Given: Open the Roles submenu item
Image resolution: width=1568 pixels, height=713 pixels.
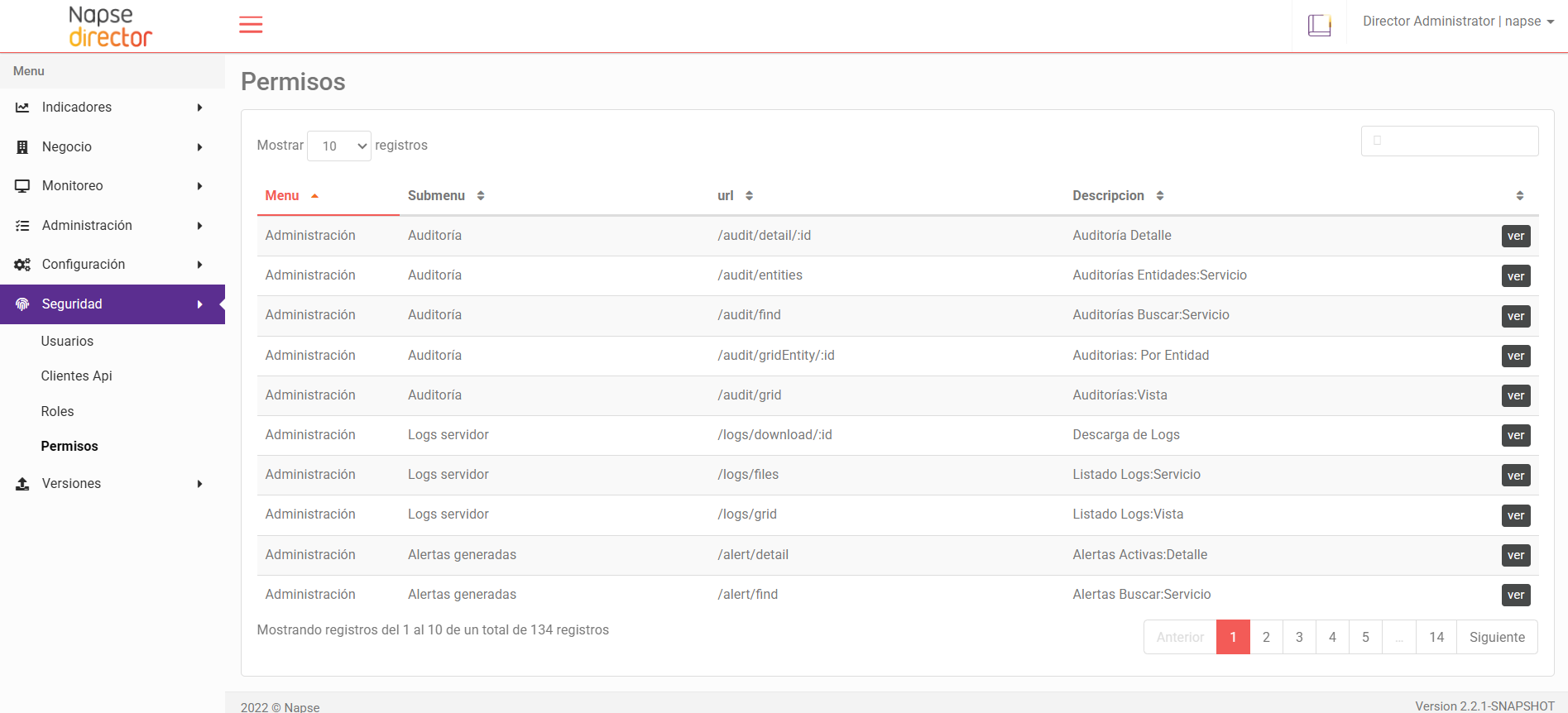Looking at the screenshot, I should pos(58,412).
